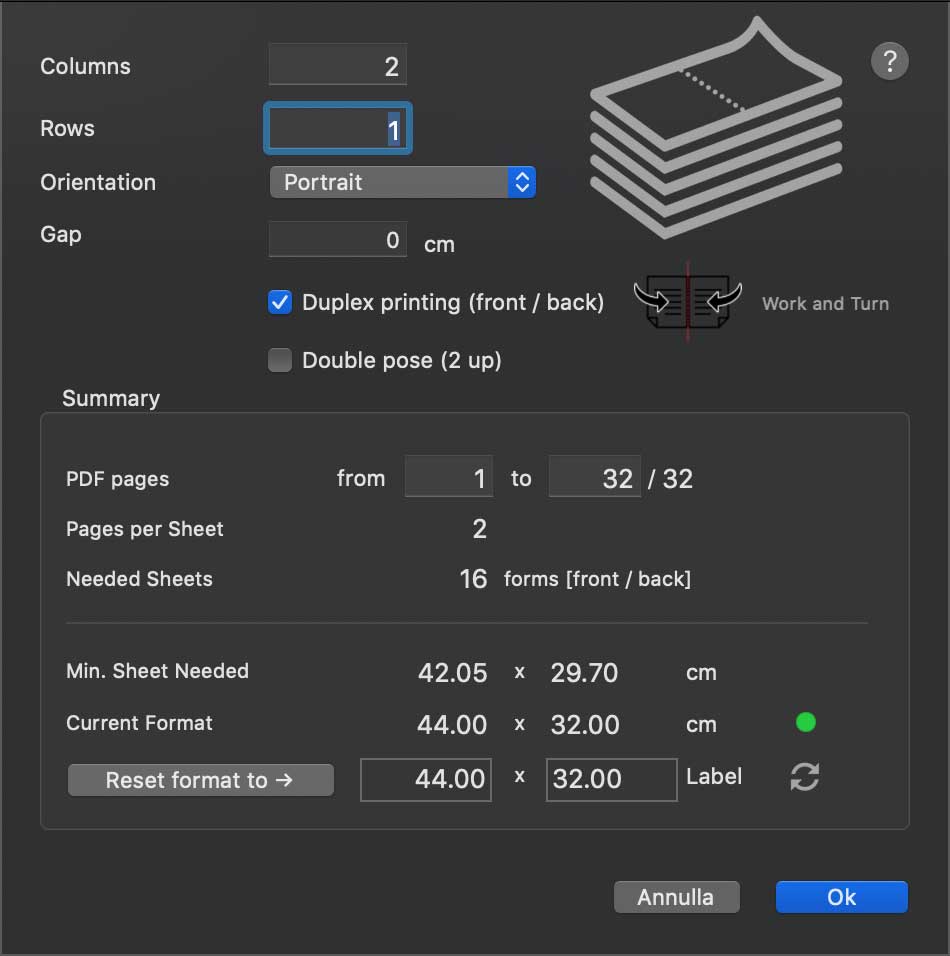The image size is (950, 956).
Task: Enable Double pose (2 up)
Action: tap(280, 360)
